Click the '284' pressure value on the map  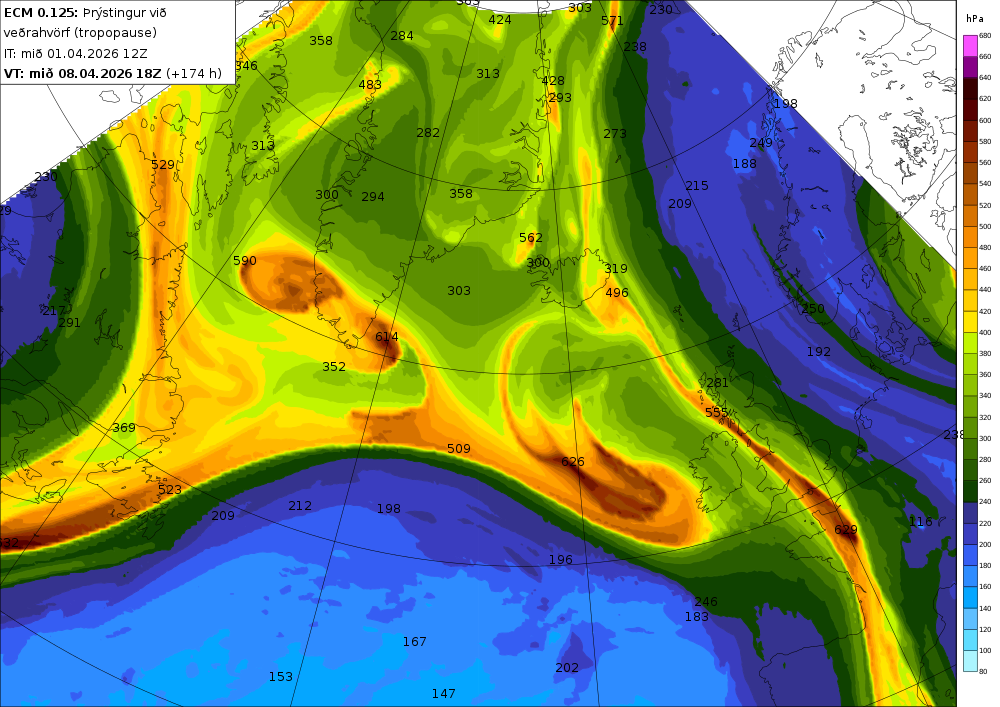tap(402, 36)
